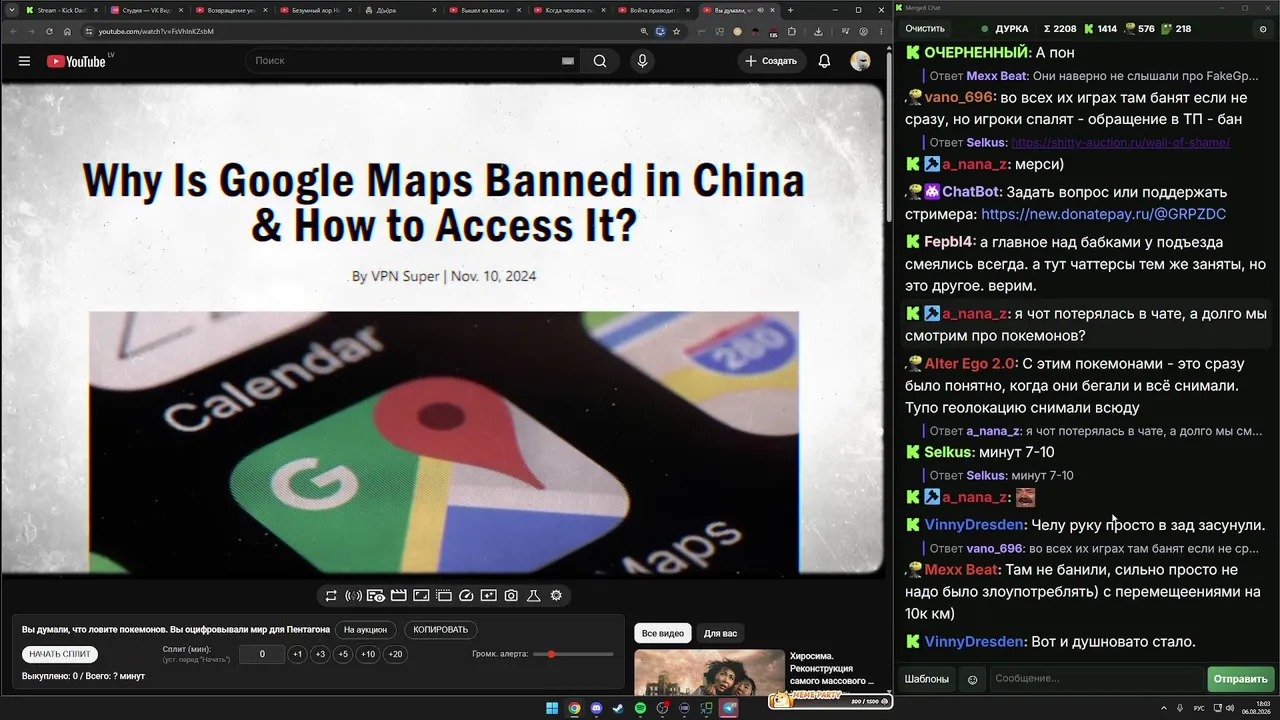
Task: Switch to the Stream - Kick Dashboard tab
Action: 60,10
